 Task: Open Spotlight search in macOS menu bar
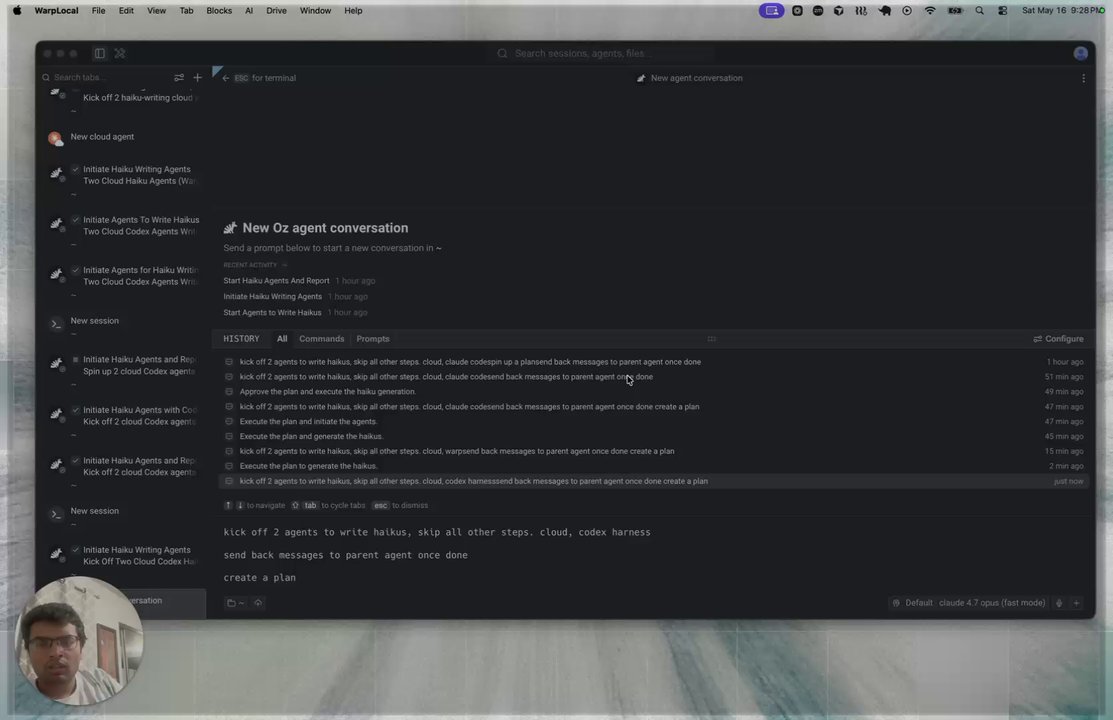(x=980, y=11)
